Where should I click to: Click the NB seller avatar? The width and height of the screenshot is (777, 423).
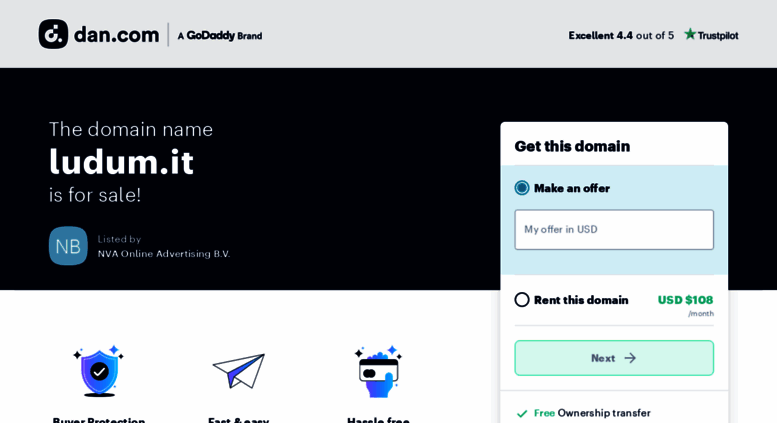tap(68, 246)
